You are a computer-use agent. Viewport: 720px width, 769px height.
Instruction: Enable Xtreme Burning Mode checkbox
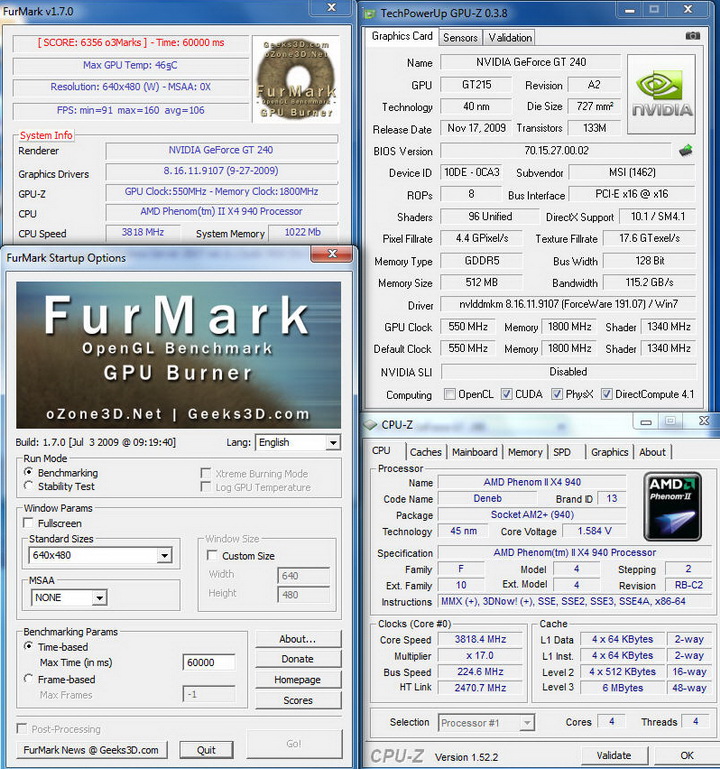pyautogui.click(x=206, y=473)
